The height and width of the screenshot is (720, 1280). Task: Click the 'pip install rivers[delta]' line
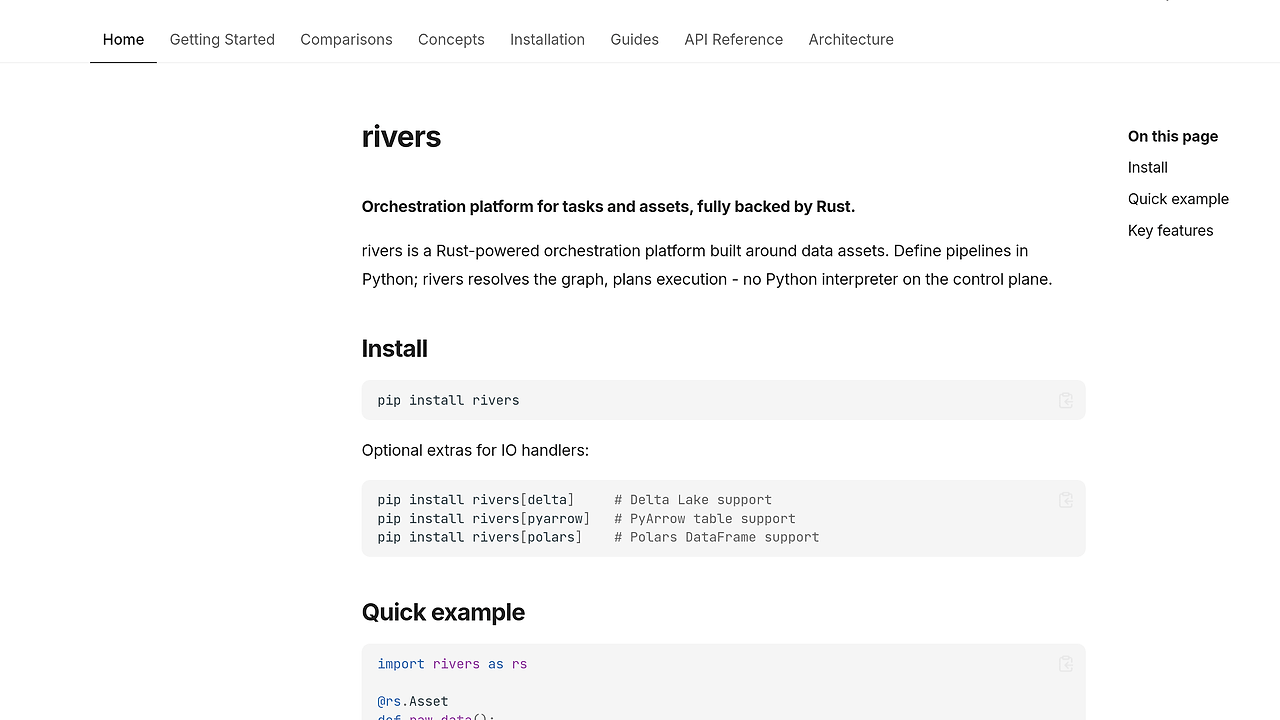476,500
